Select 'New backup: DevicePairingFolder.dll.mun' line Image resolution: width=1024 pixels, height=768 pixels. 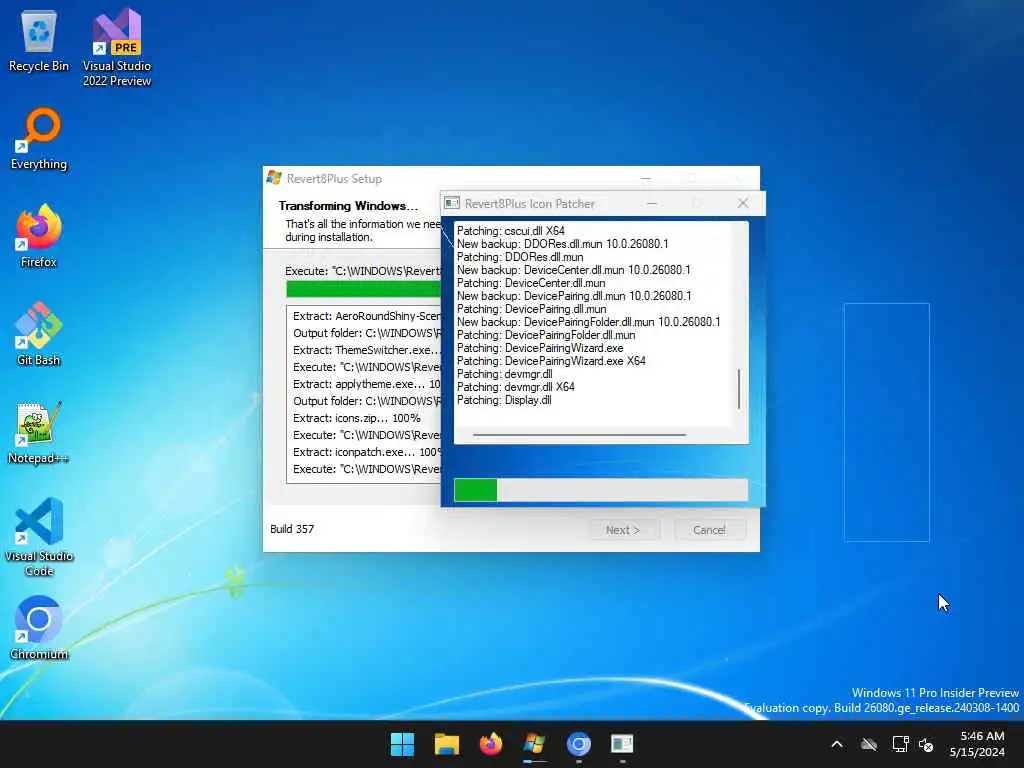coord(588,322)
